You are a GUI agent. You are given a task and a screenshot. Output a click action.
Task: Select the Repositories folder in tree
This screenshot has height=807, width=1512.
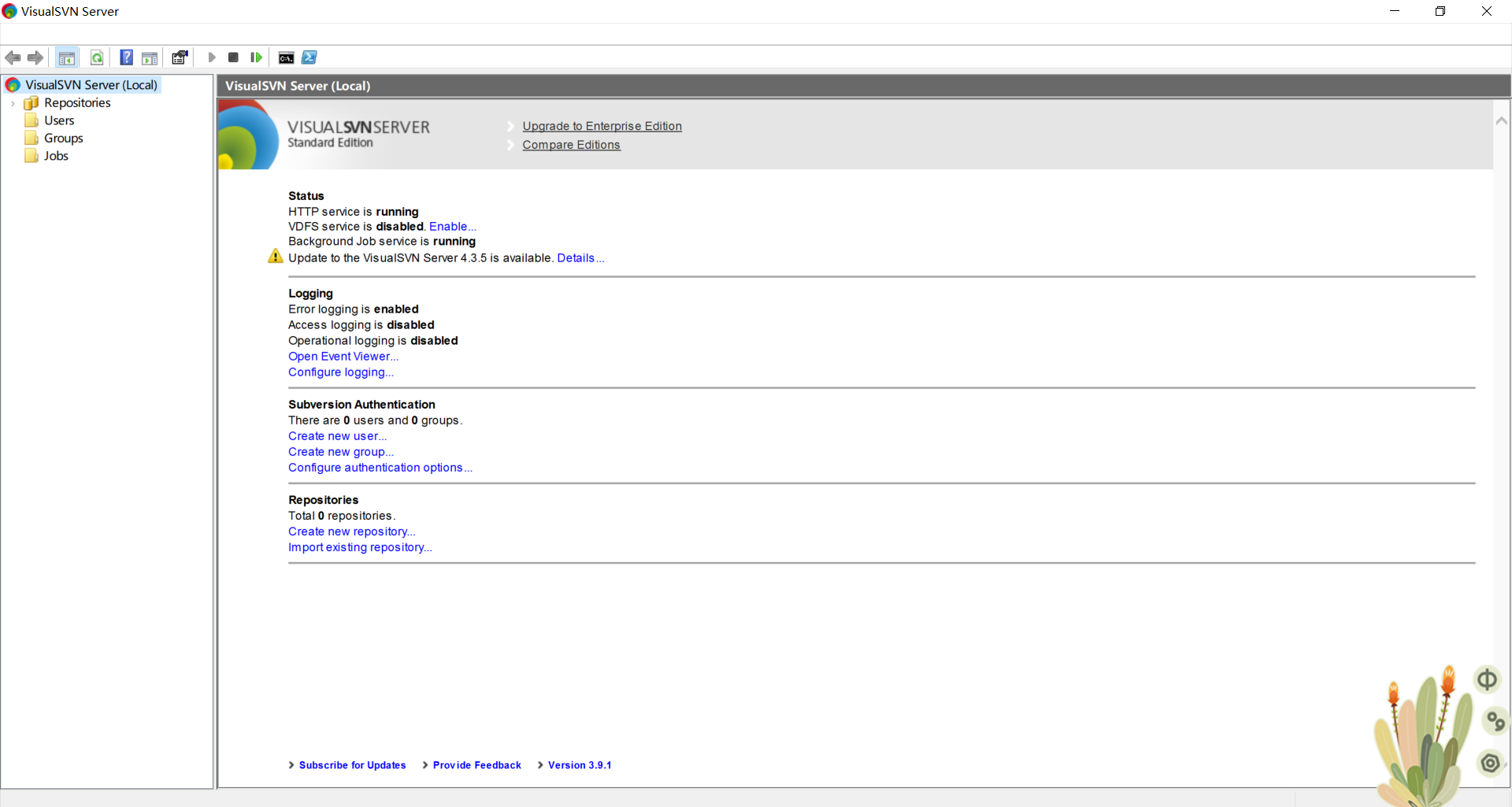(77, 103)
